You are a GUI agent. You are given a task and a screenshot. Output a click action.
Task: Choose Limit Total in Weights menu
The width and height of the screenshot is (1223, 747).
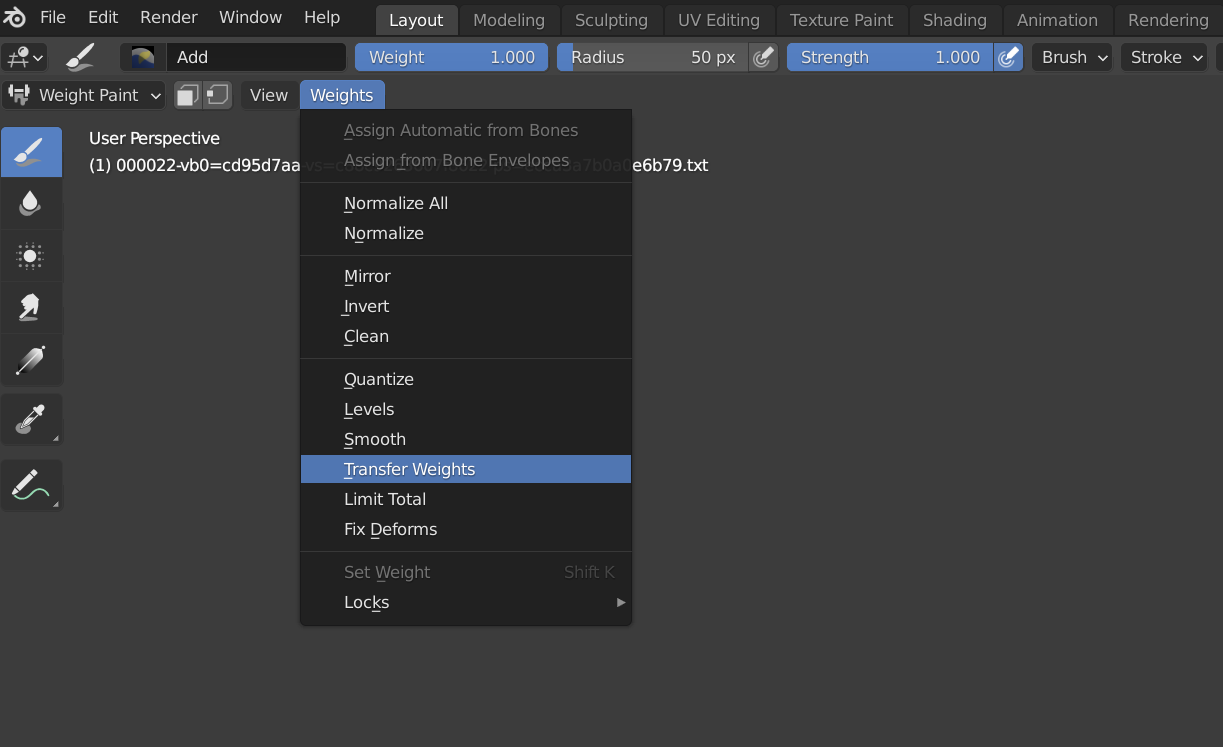coord(466,499)
